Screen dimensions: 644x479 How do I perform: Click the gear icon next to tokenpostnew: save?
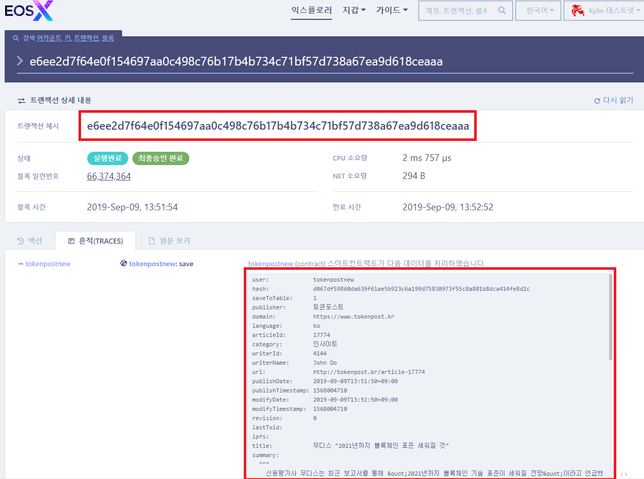pos(123,264)
